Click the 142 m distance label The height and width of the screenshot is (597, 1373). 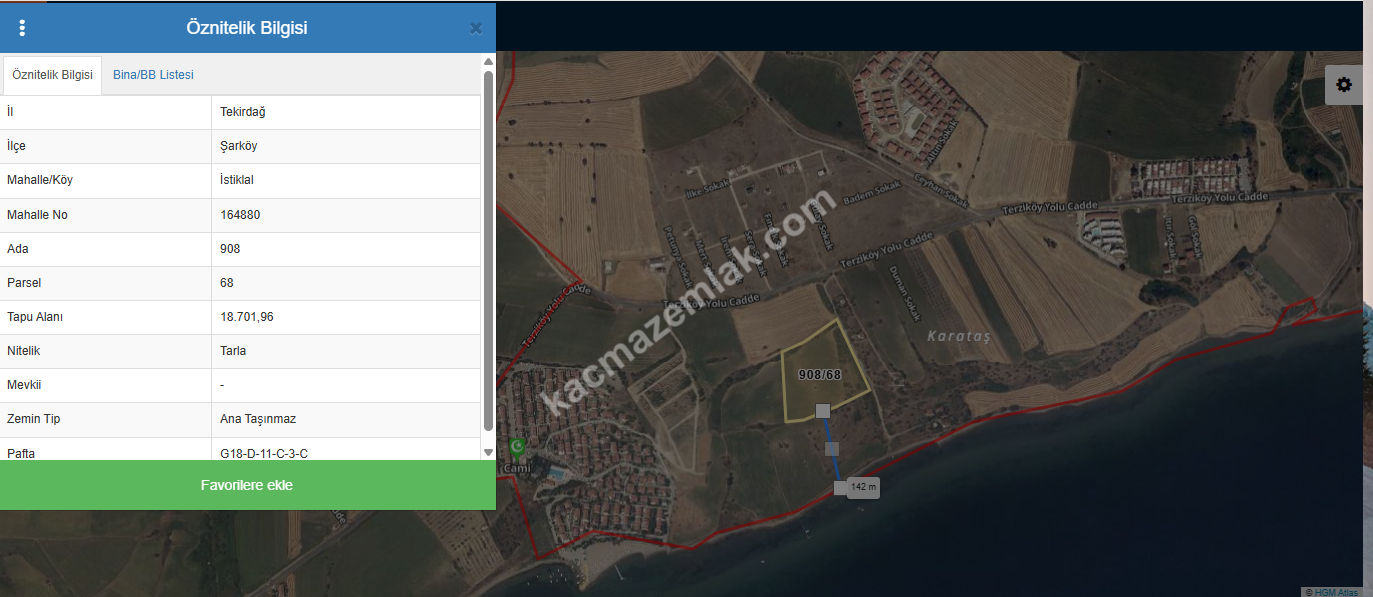tap(864, 488)
